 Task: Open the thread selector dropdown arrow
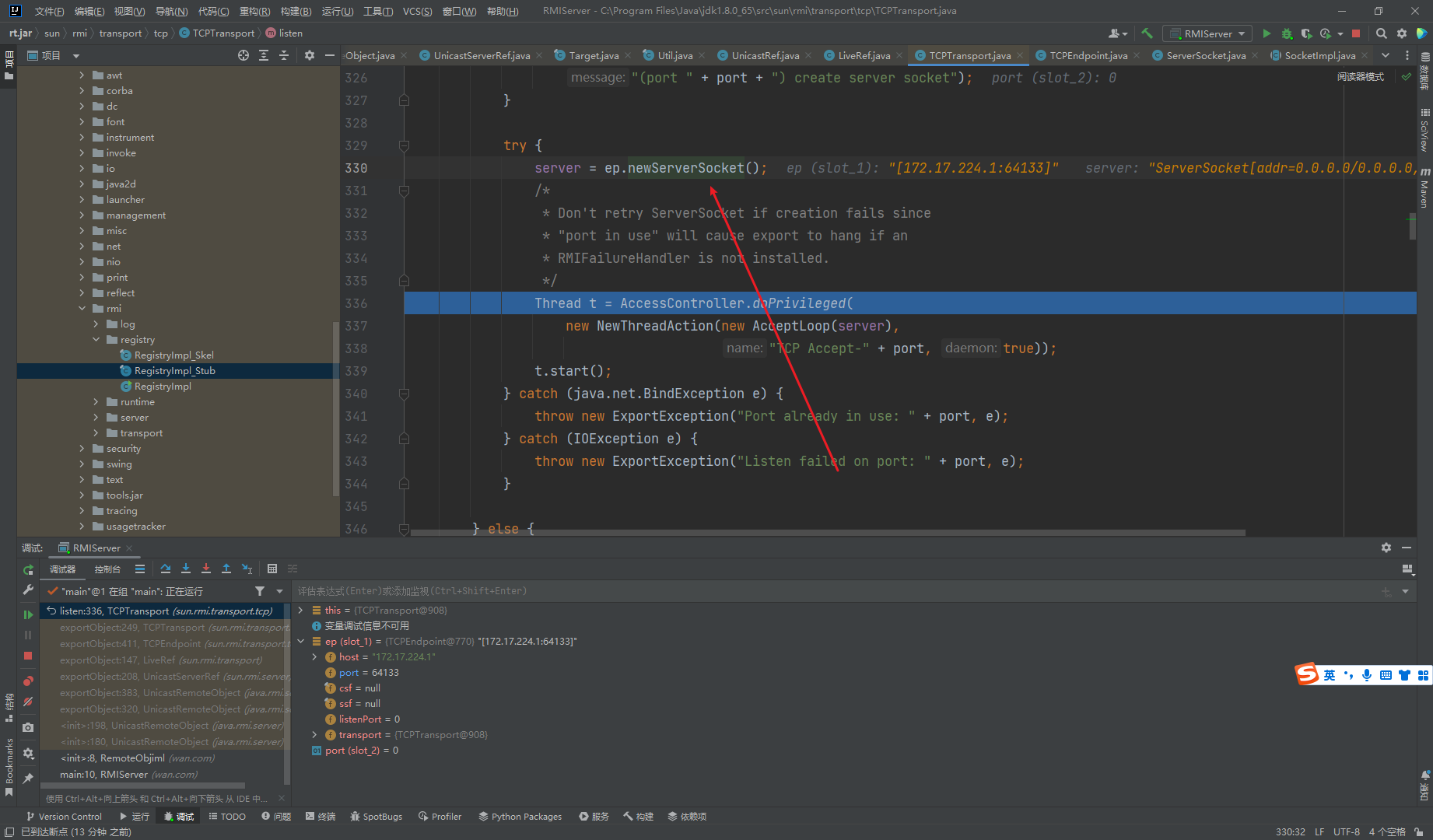tap(280, 591)
